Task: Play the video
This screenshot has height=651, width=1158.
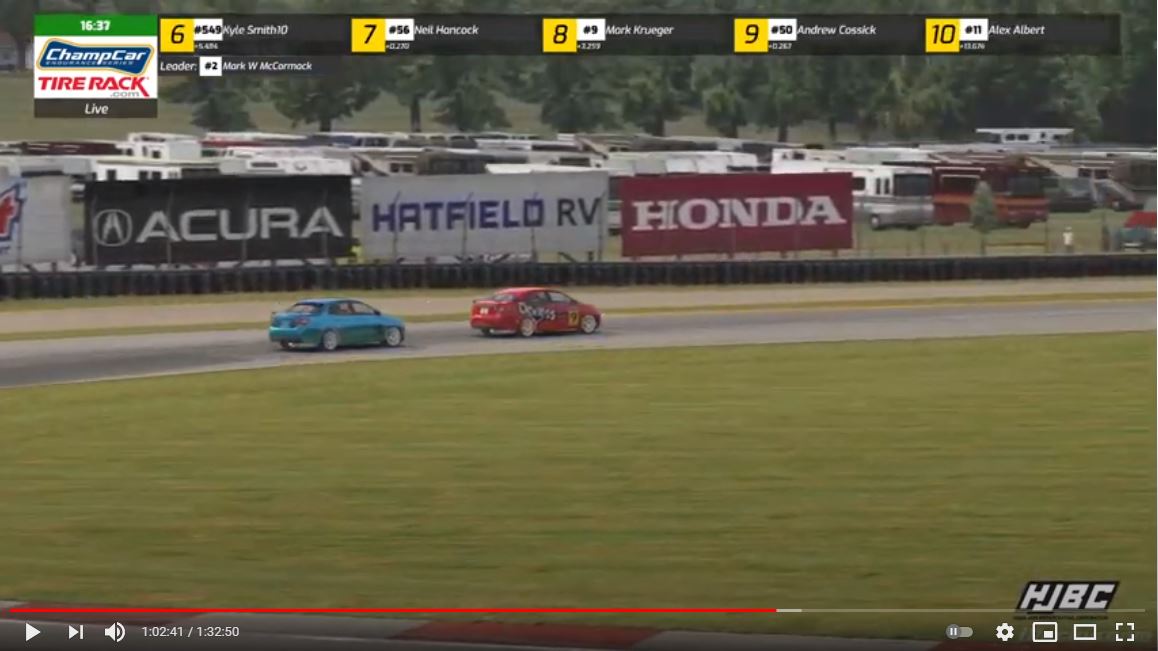Action: click(32, 632)
